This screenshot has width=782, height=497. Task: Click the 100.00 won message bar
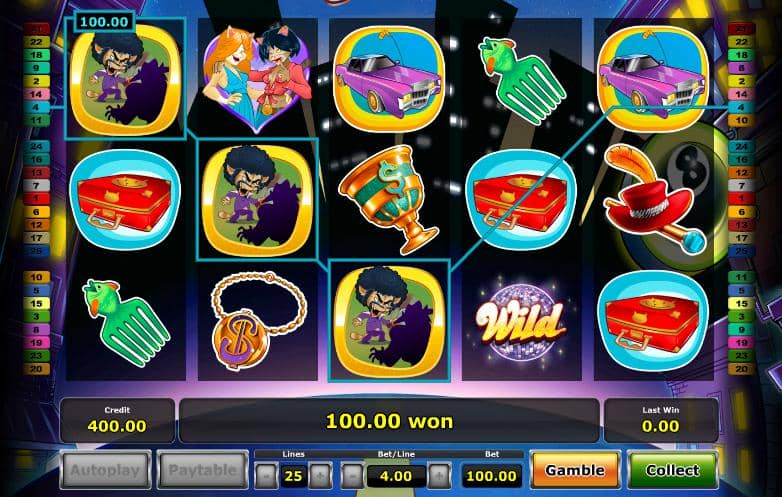[x=389, y=421]
